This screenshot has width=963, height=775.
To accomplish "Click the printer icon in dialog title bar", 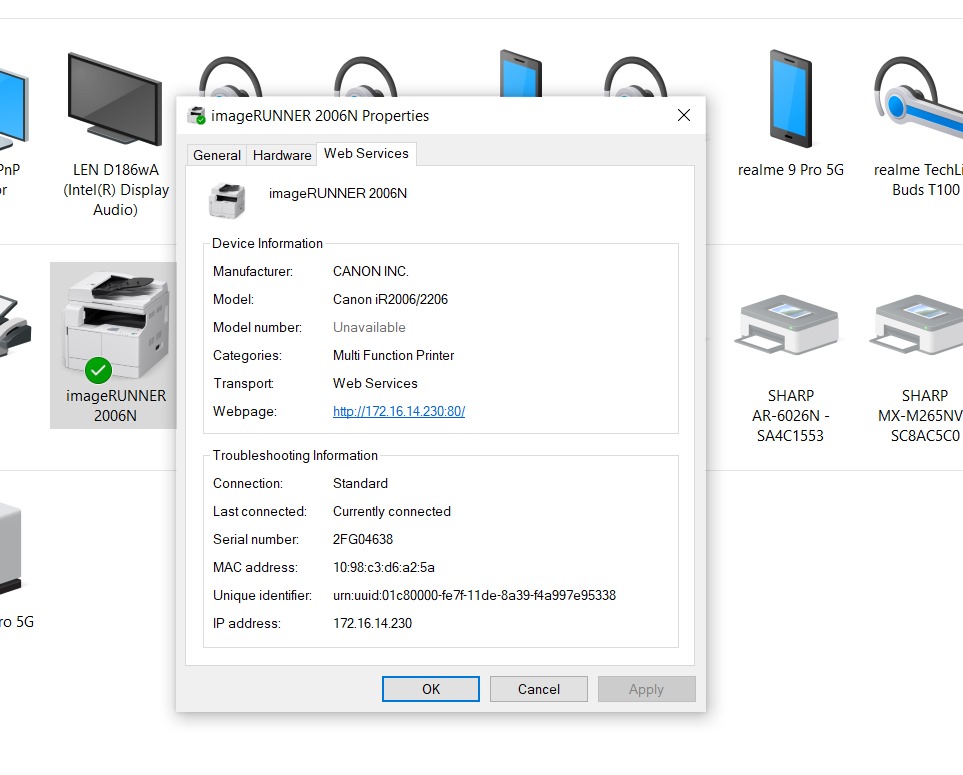I will pyautogui.click(x=197, y=116).
